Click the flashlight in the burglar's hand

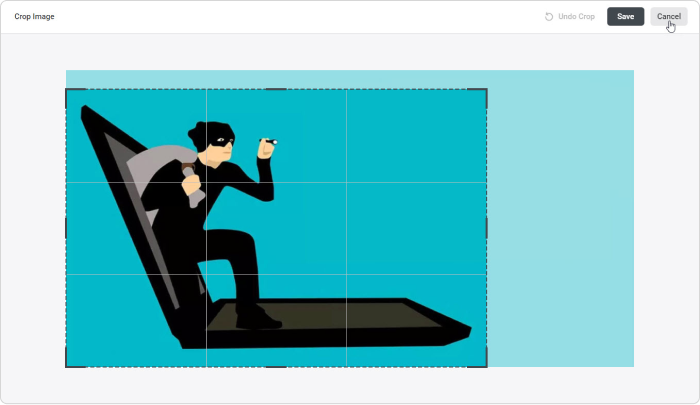coord(269,142)
